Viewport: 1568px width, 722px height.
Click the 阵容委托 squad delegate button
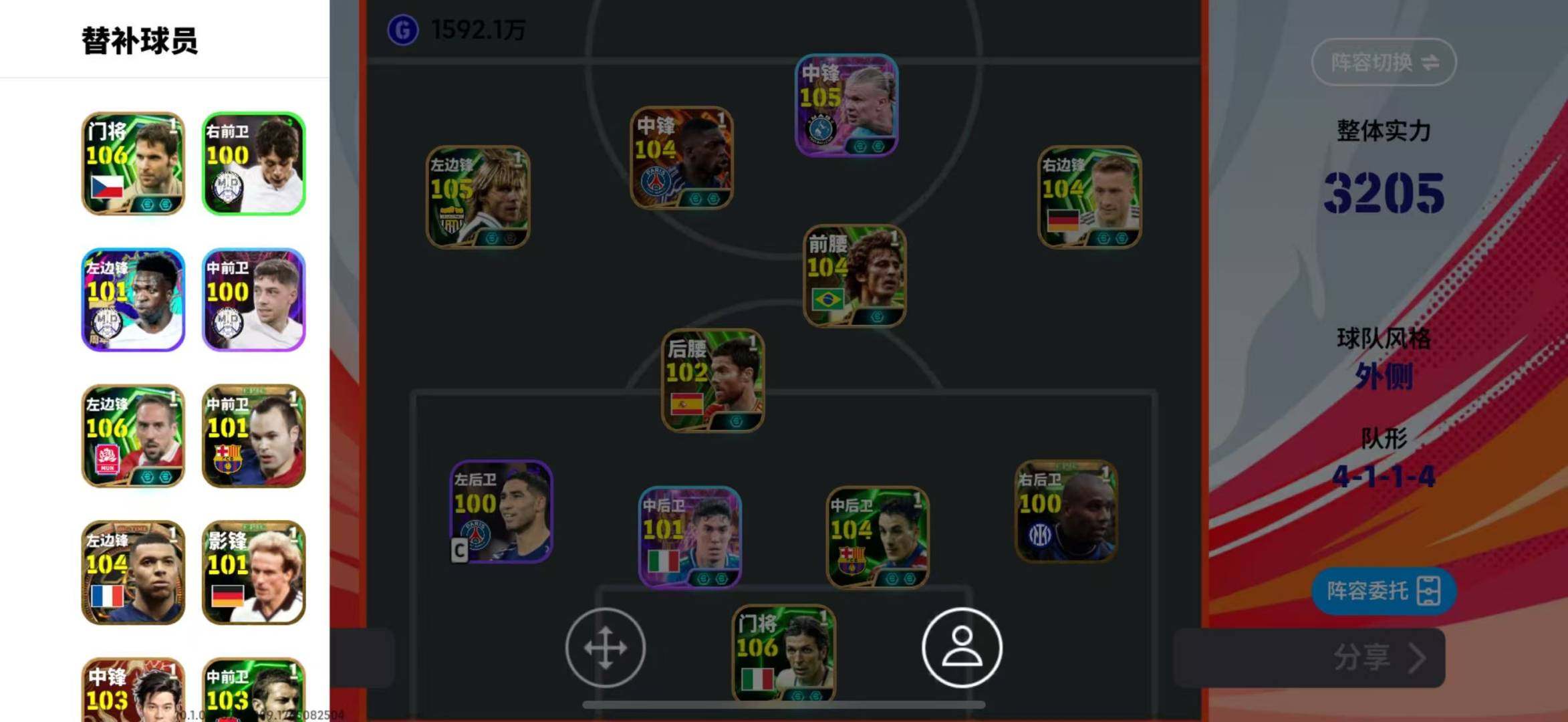pos(1384,591)
